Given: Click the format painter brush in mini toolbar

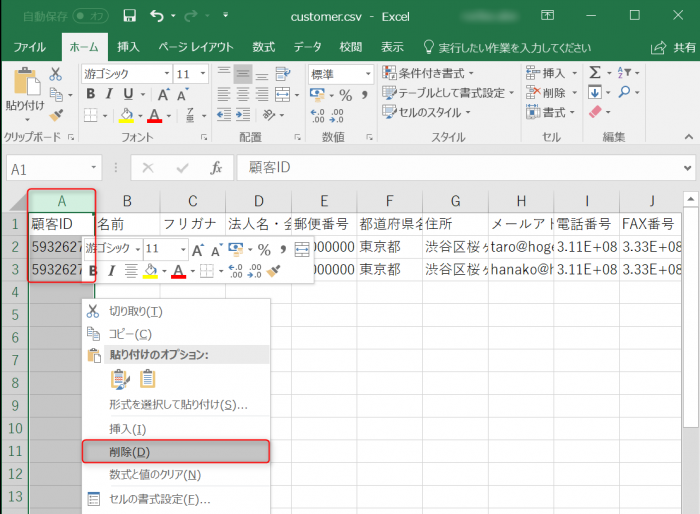Looking at the screenshot, I should coord(275,271).
